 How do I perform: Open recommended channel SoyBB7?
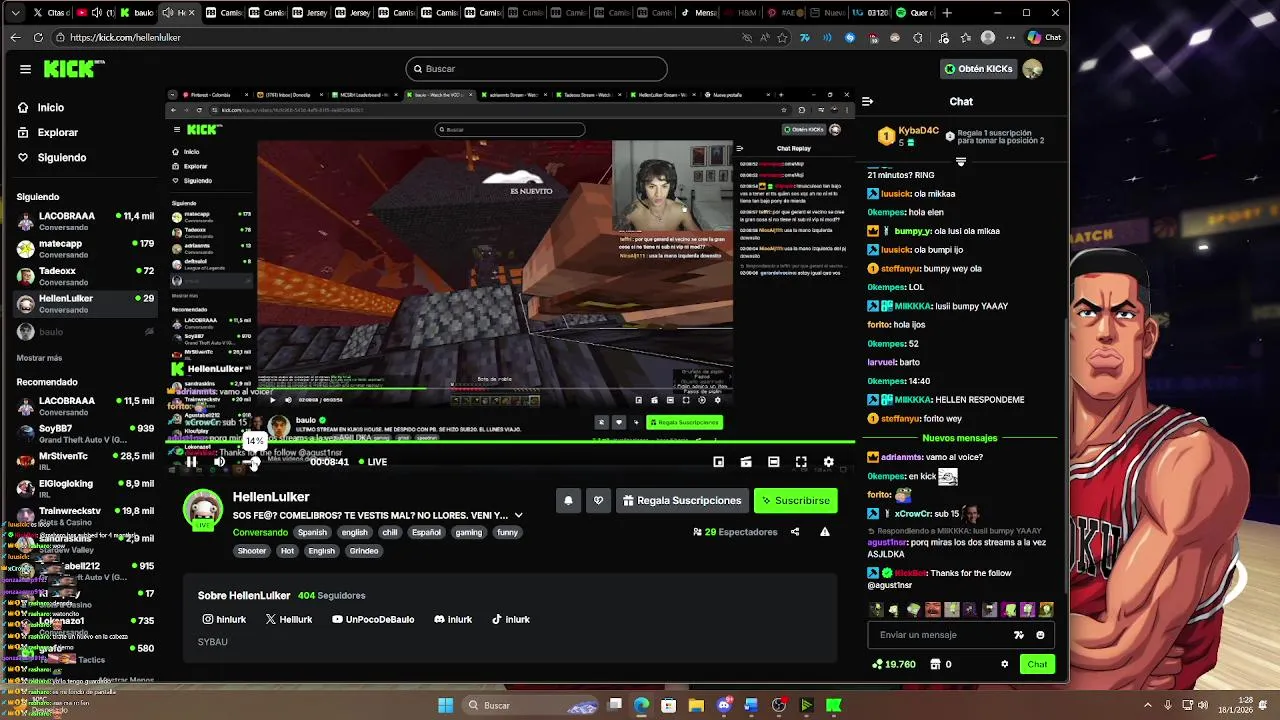click(x=85, y=433)
